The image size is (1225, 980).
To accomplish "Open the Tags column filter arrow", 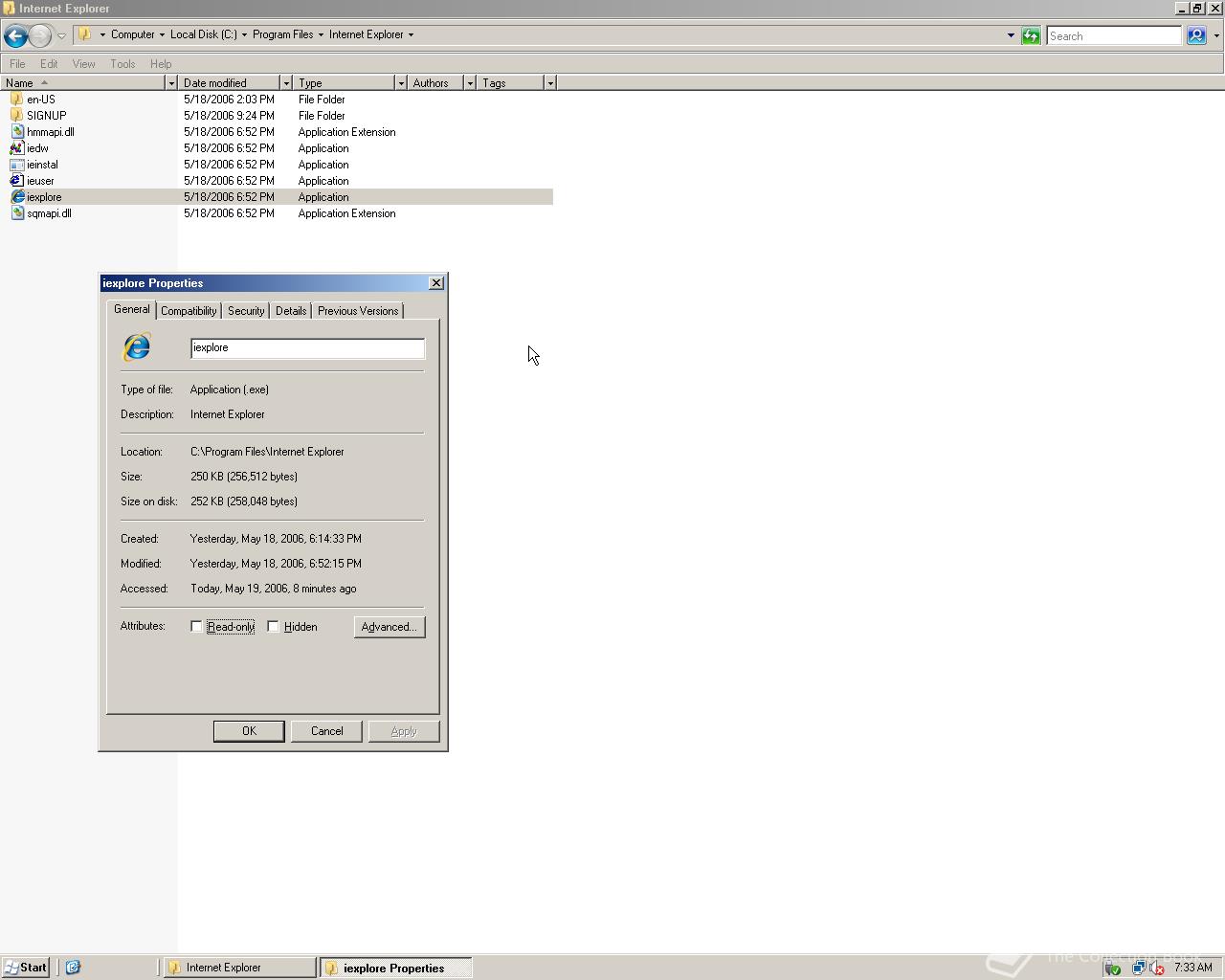I will 550,83.
